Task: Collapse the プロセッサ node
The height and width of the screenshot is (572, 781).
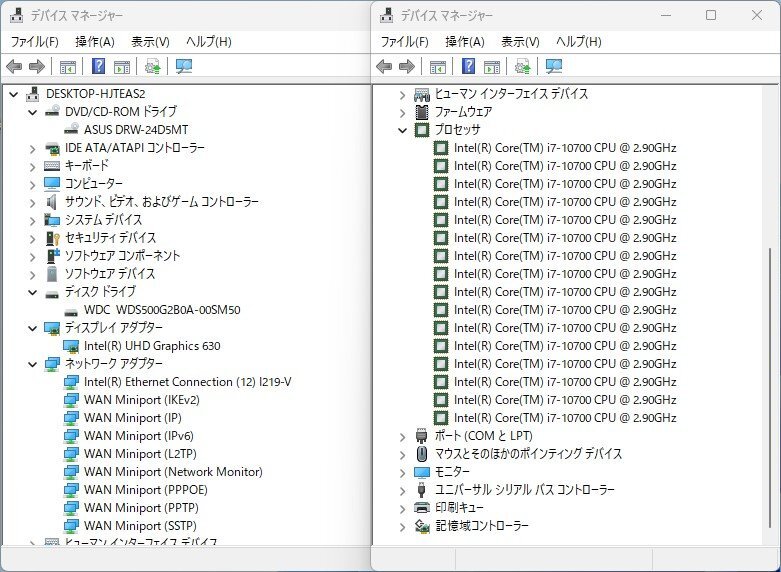Action: coord(402,130)
